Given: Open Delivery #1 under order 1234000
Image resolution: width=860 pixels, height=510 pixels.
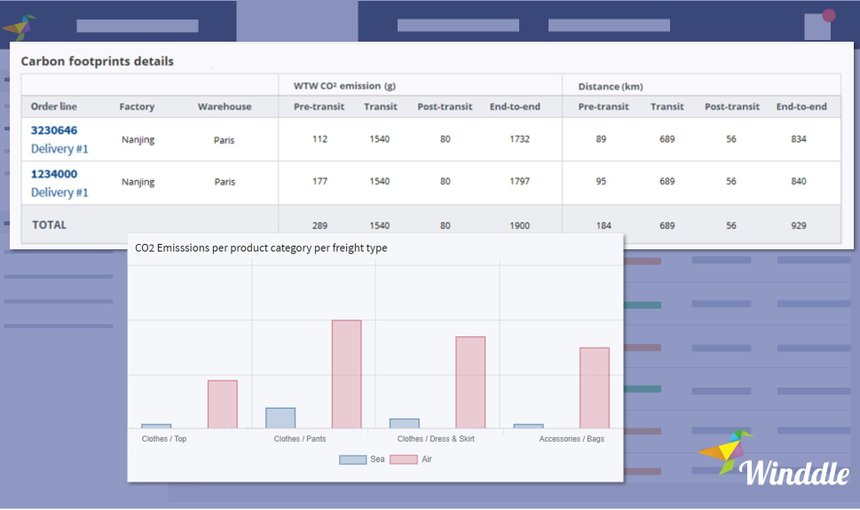Looking at the screenshot, I should tap(59, 193).
